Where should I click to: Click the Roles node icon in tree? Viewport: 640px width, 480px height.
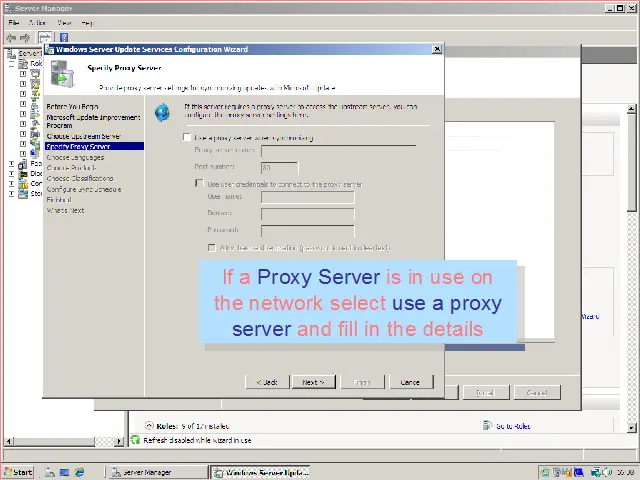tap(23, 64)
